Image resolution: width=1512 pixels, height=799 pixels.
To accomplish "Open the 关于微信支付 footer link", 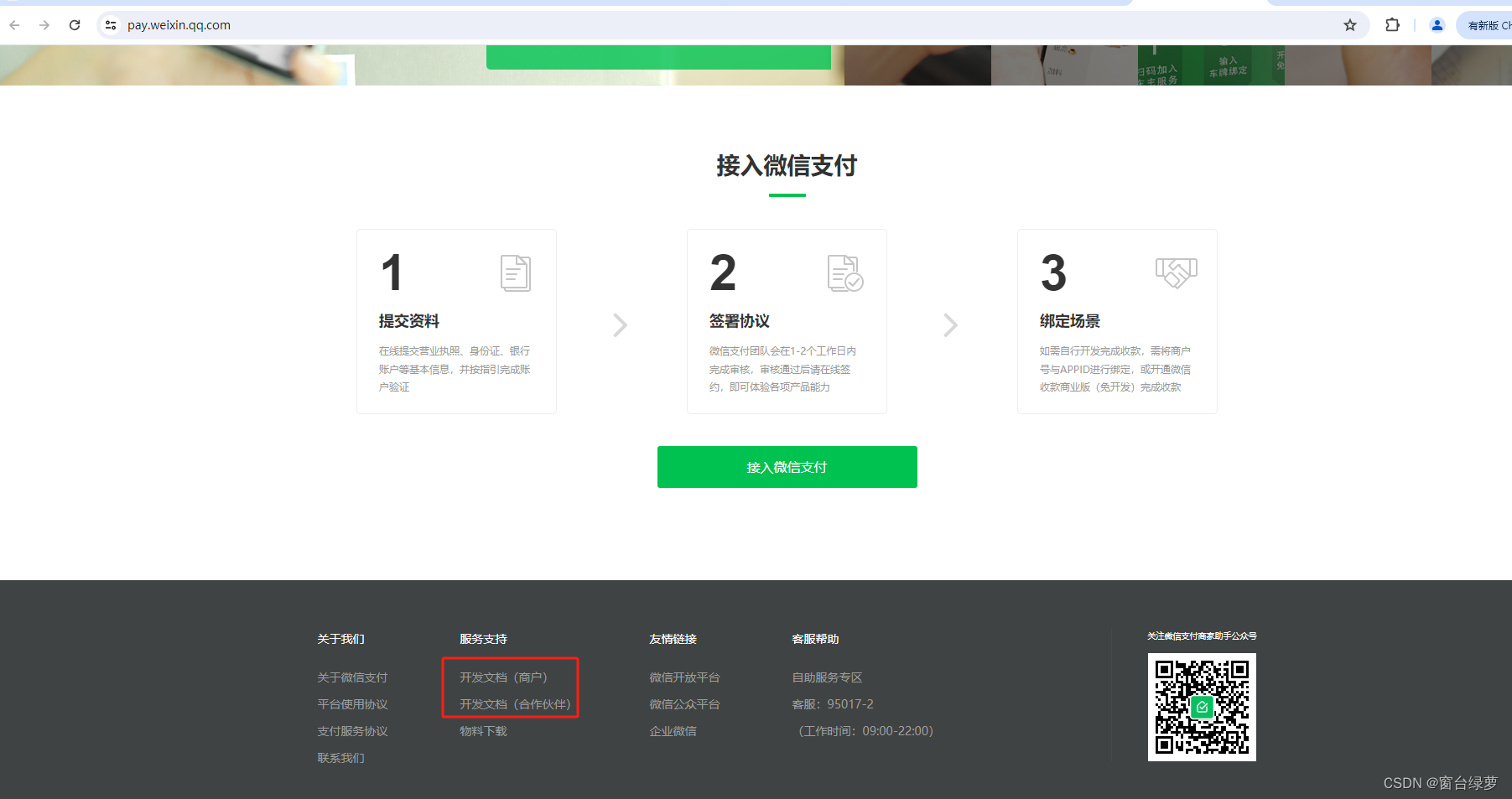I will click(x=352, y=677).
